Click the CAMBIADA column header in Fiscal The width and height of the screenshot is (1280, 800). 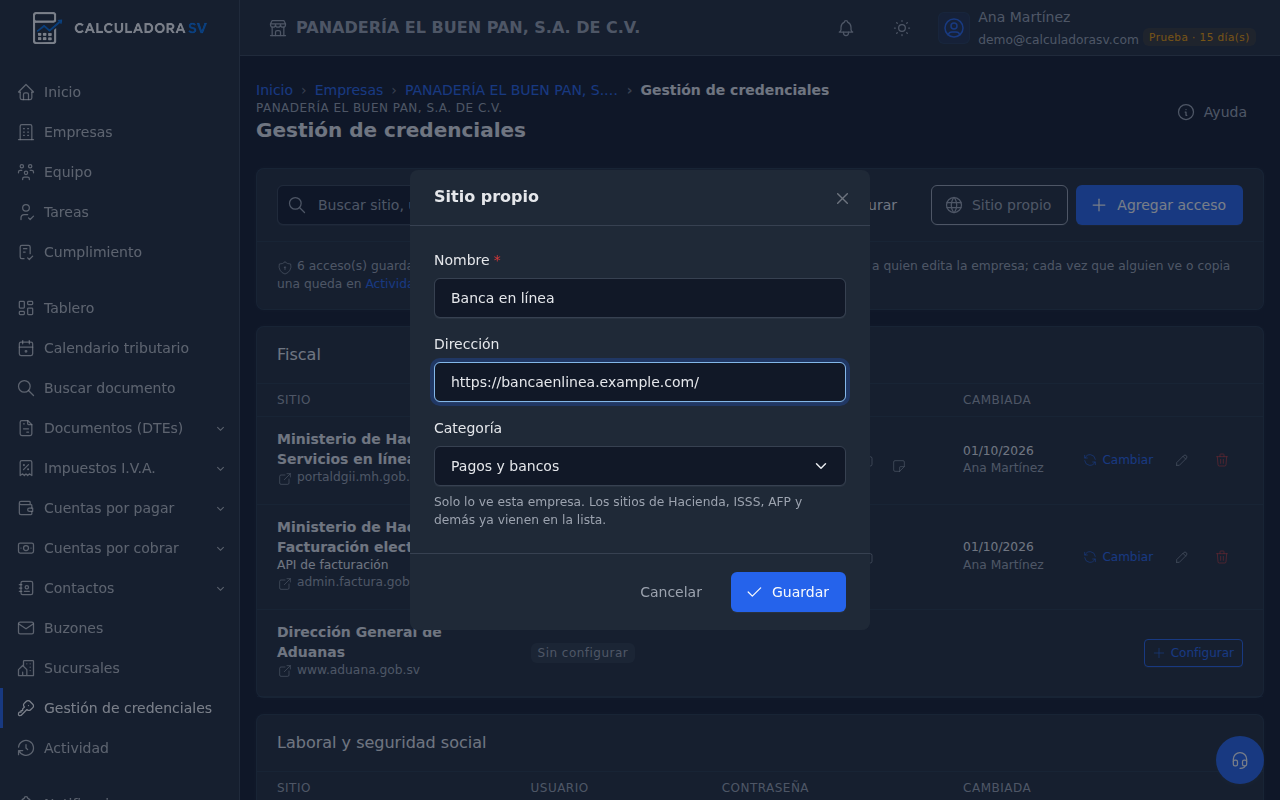(996, 400)
